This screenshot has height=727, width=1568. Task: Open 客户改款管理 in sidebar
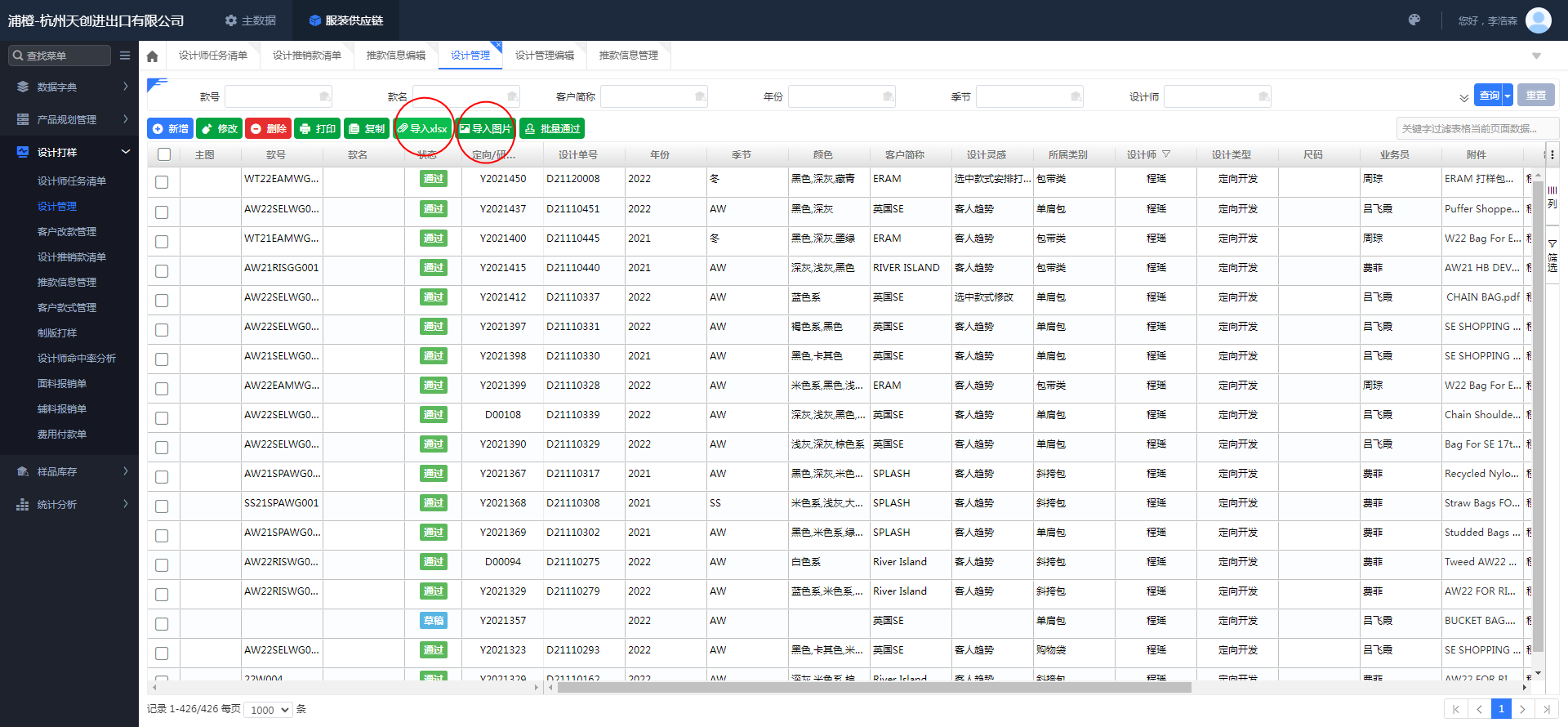67,231
